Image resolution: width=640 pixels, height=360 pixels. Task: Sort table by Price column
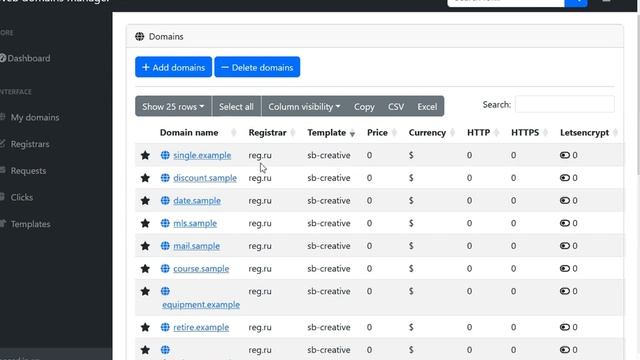click(381, 133)
